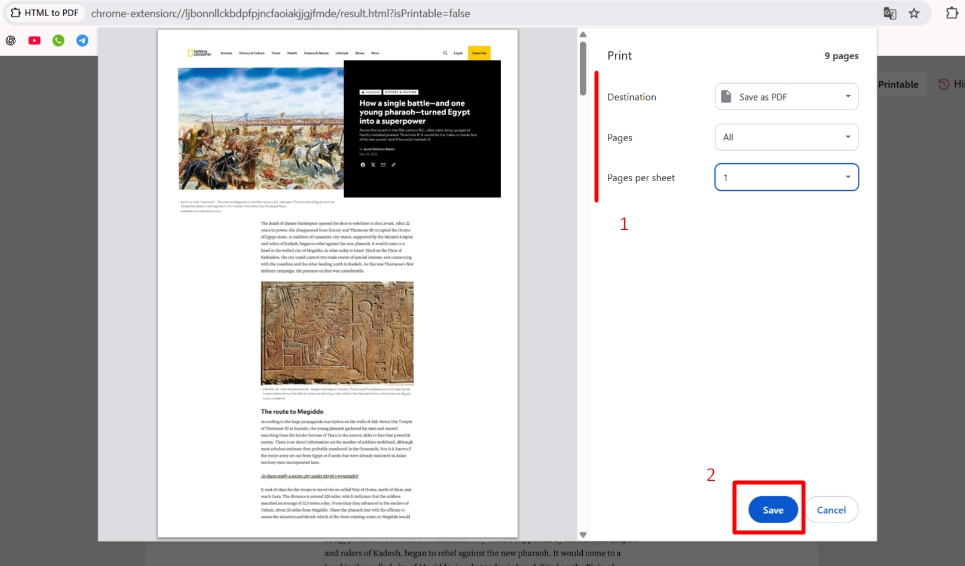Click the '9 pages' count text
This screenshot has height=566, width=965.
841,55
